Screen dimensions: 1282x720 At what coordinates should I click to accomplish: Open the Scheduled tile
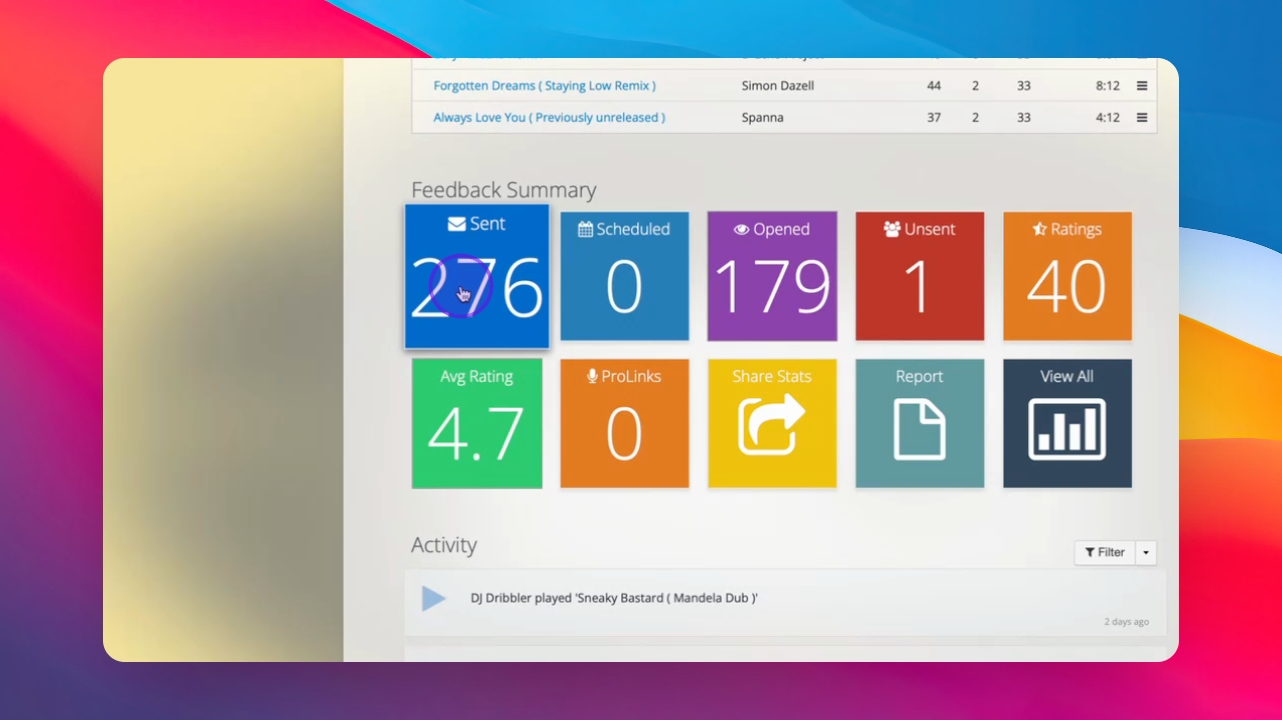[624, 276]
